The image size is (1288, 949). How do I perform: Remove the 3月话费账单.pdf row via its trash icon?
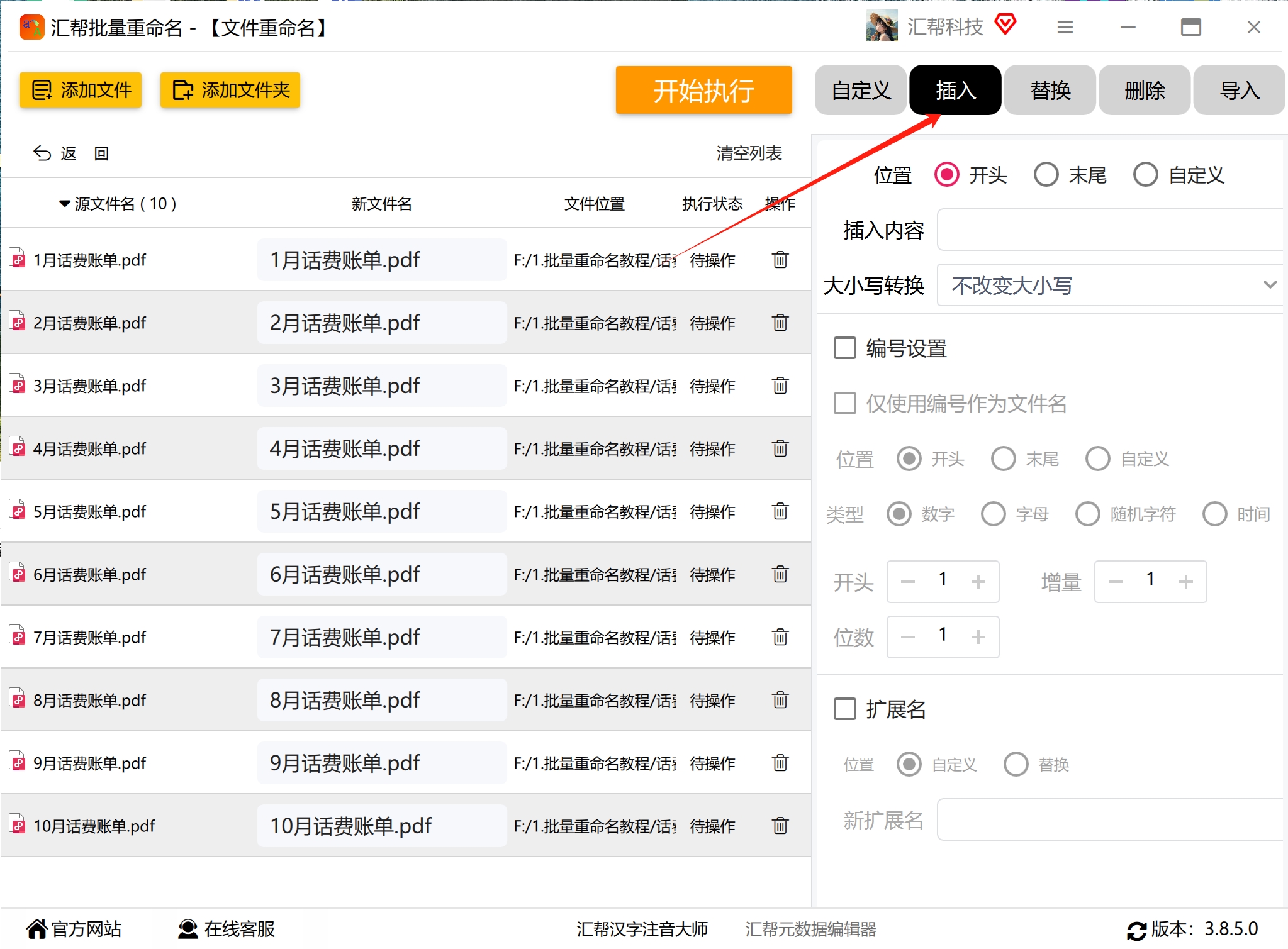click(780, 386)
